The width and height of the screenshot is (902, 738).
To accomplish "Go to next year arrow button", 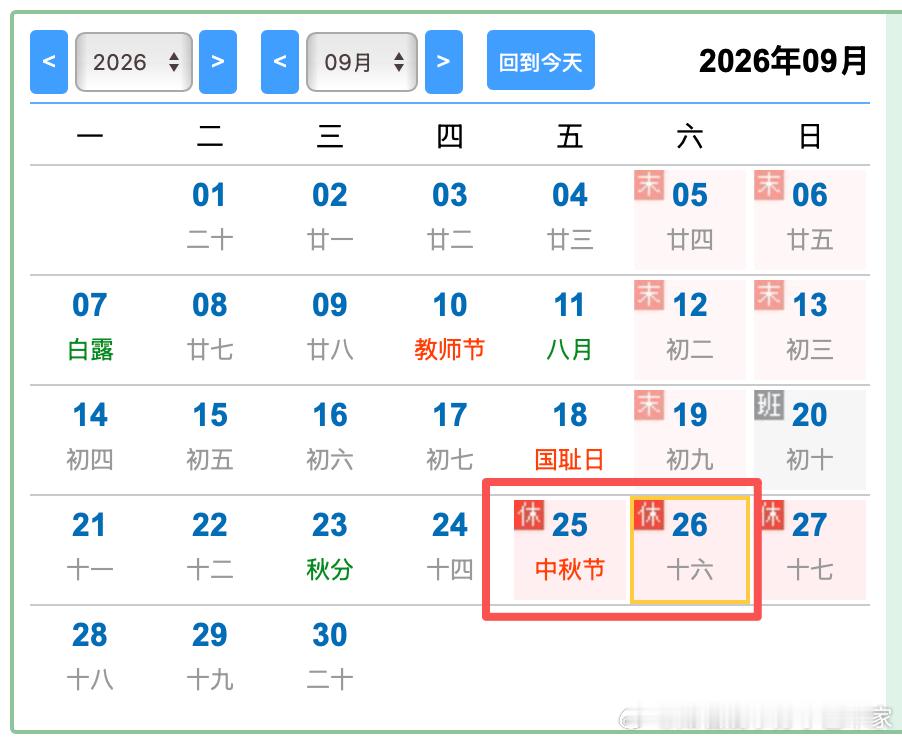I will pos(217,62).
